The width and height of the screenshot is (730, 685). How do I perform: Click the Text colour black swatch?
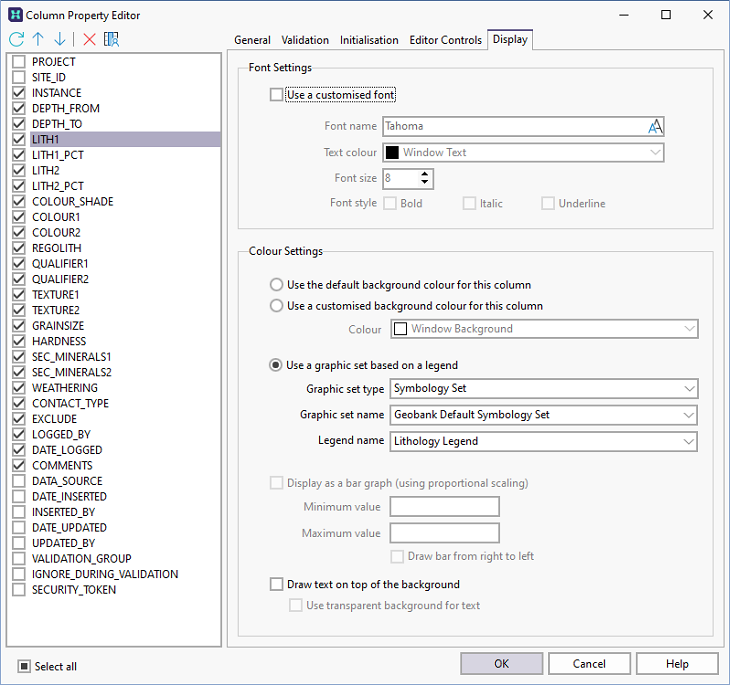pos(392,153)
